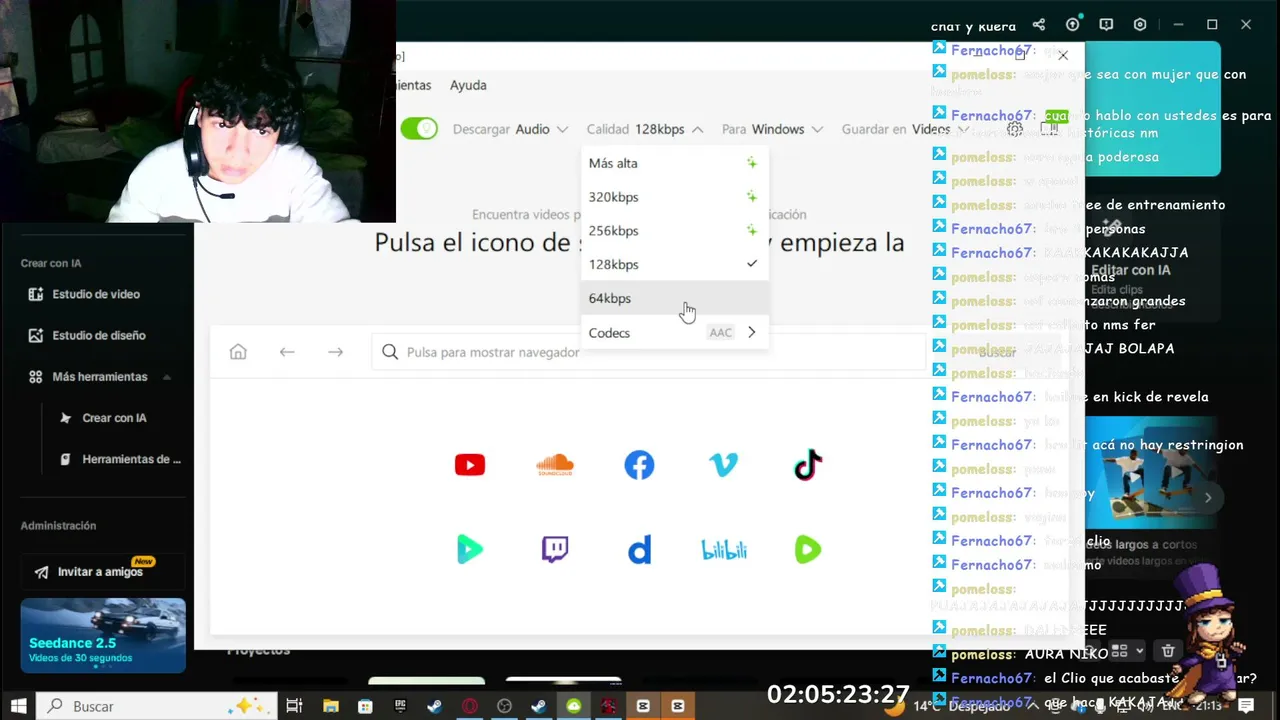Viewport: 1280px width, 720px height.
Task: Open Epic Games launcher from the taskbar
Action: coord(400,706)
